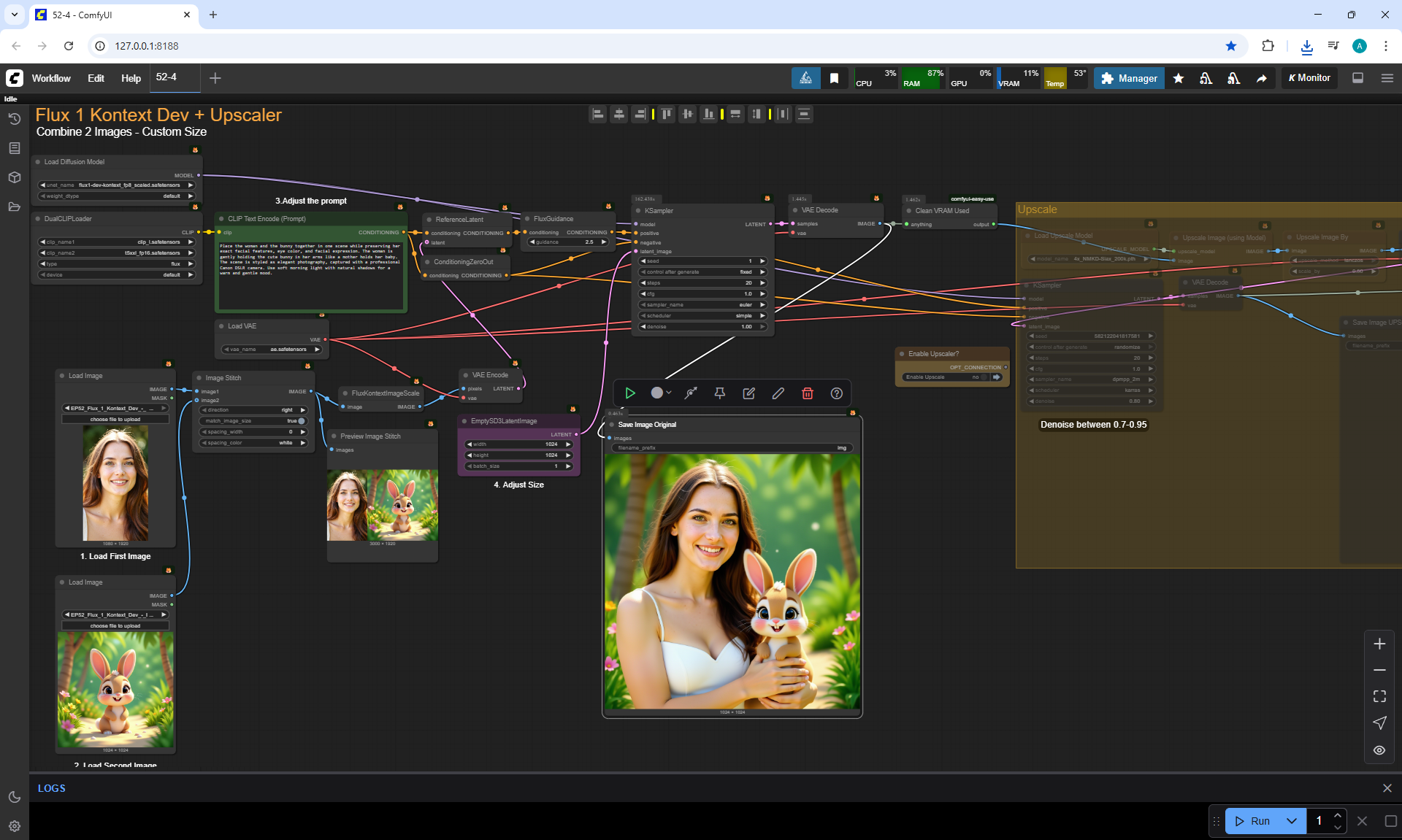Open the model library cube icon

click(14, 177)
